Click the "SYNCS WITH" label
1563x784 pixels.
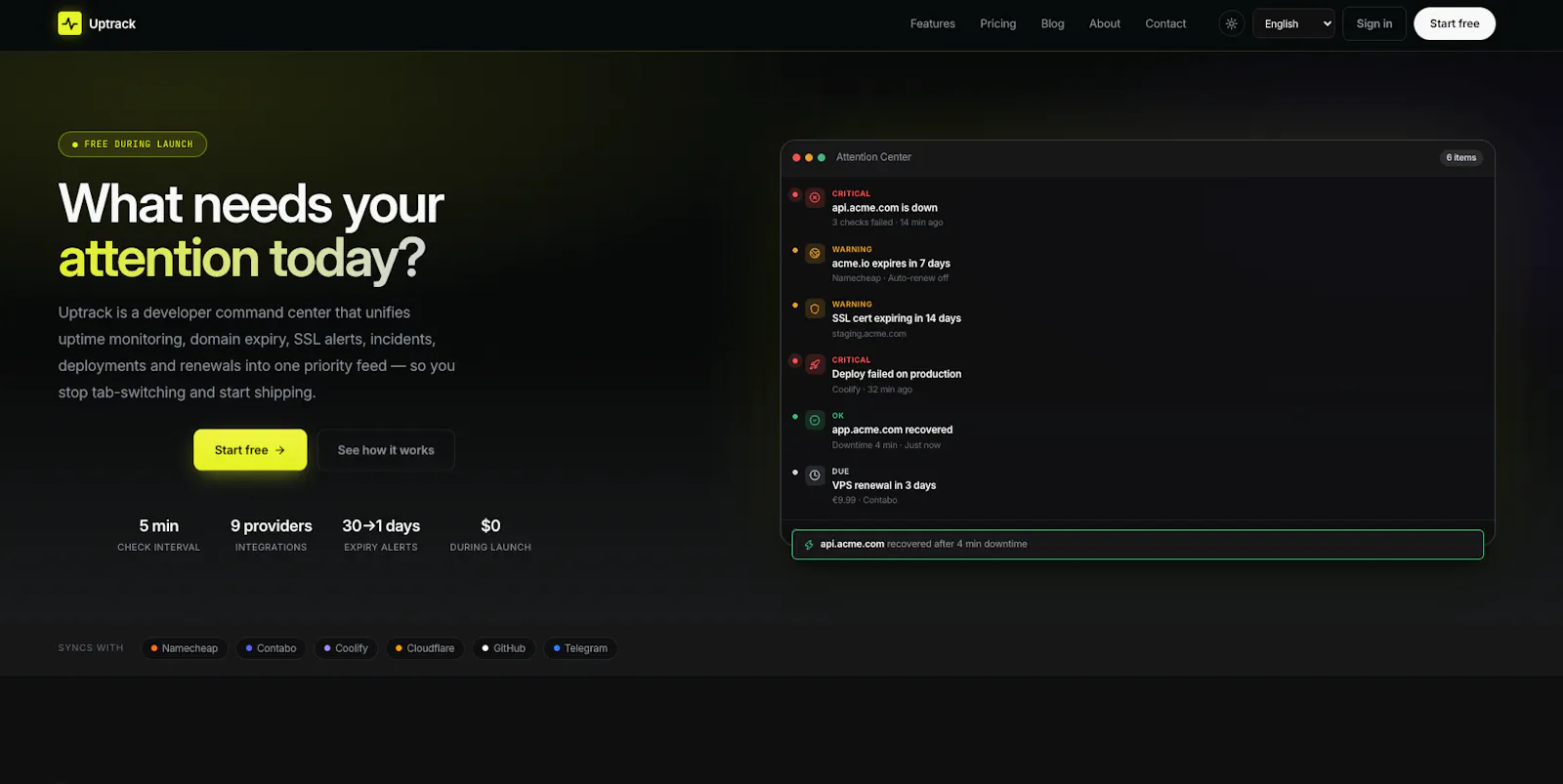pos(91,648)
